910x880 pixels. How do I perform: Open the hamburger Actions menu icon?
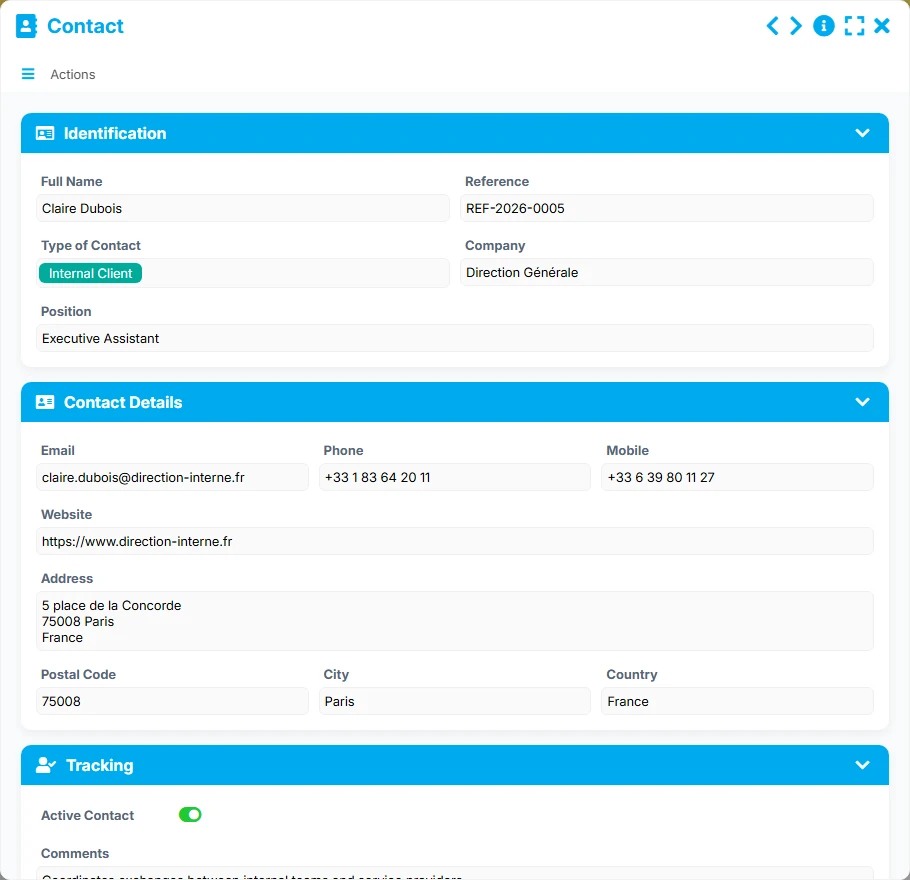point(28,74)
